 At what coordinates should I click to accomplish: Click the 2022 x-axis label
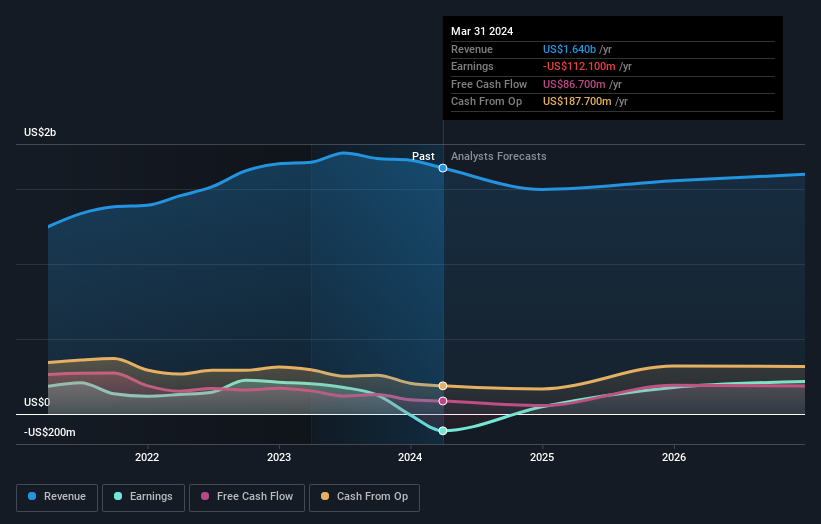(147, 458)
